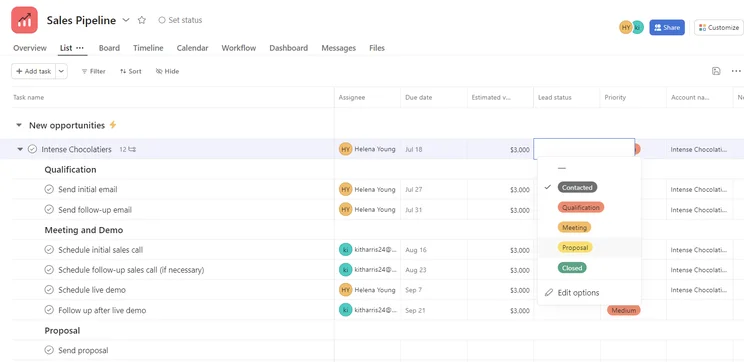The image size is (744, 362).
Task: Open the Sort options
Action: [130, 71]
